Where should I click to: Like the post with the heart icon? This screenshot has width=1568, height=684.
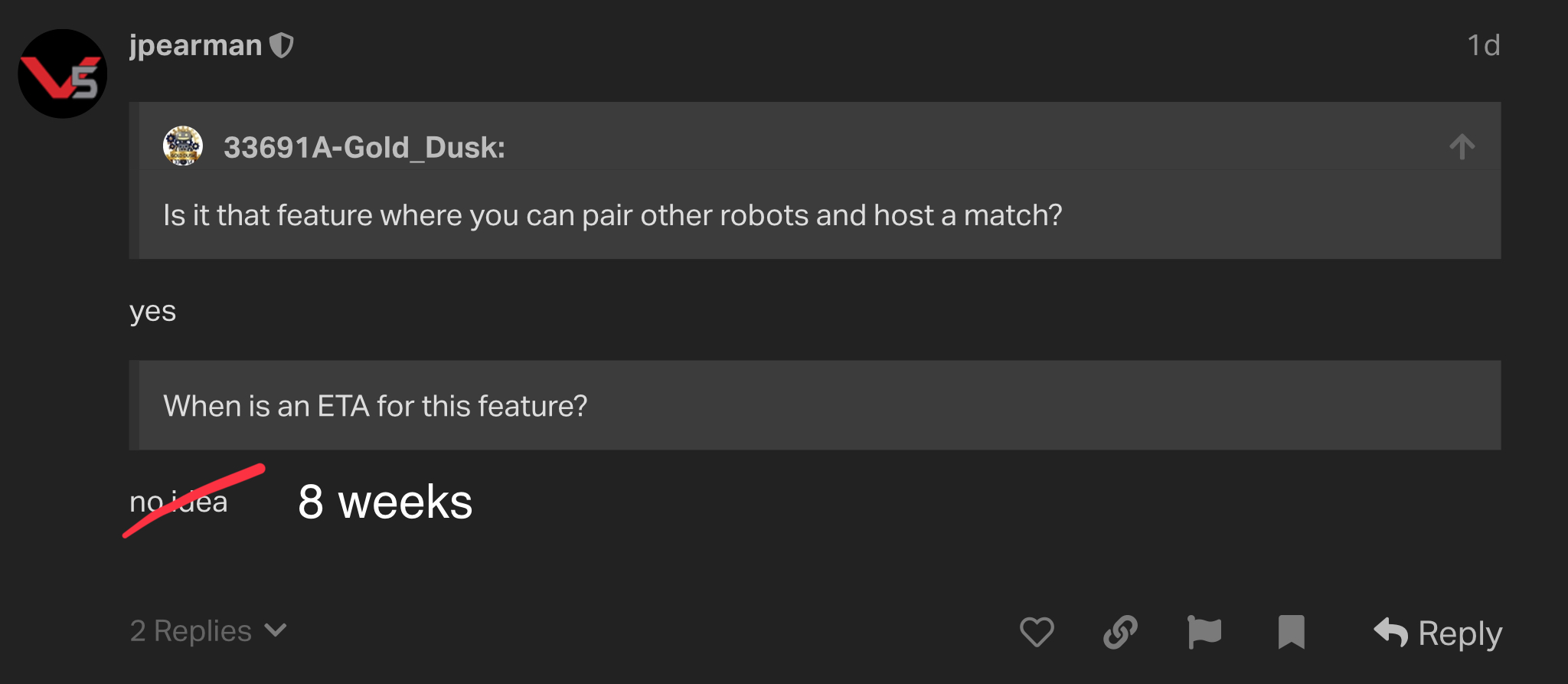coord(1037,632)
